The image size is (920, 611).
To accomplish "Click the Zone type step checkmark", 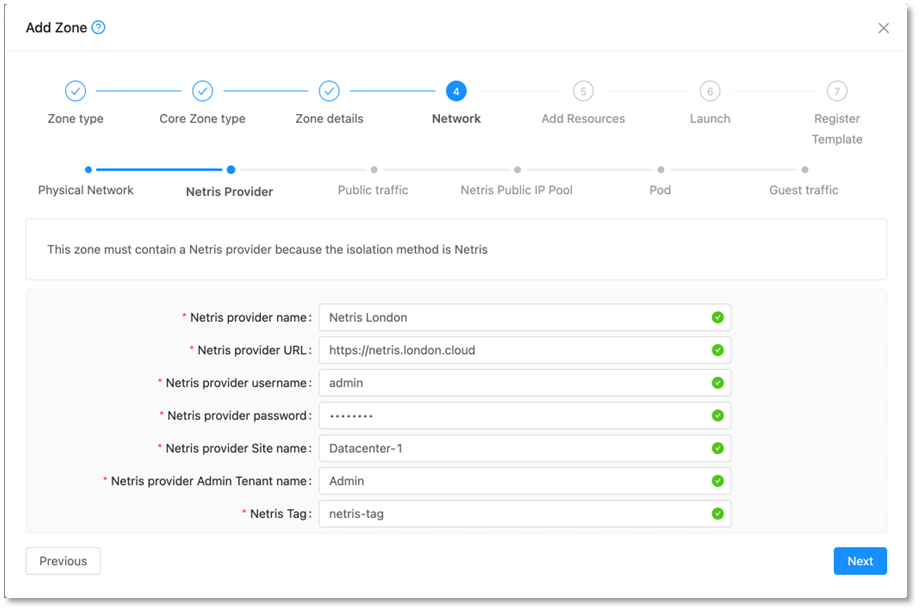I will (x=75, y=91).
